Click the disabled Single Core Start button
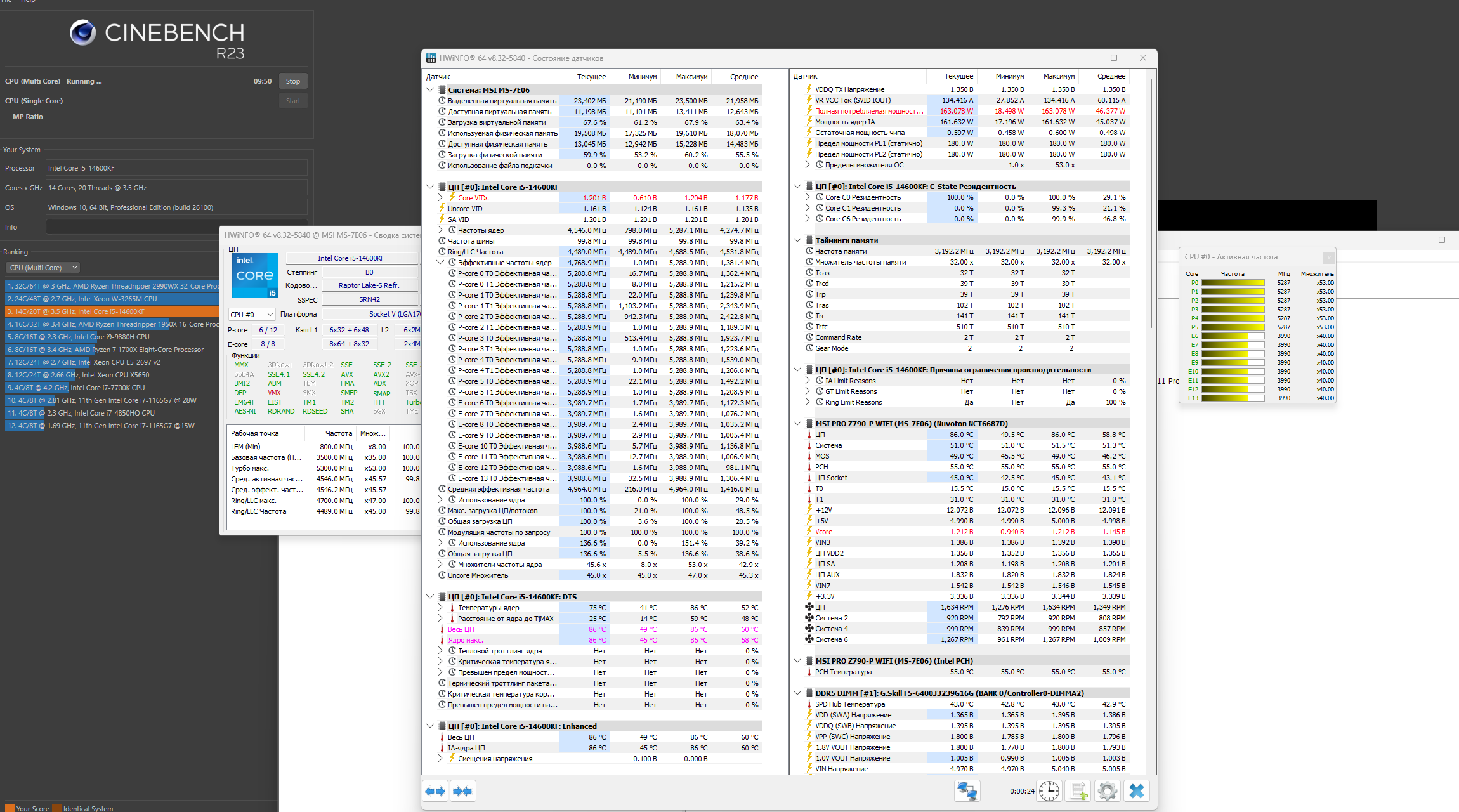 pyautogui.click(x=293, y=101)
